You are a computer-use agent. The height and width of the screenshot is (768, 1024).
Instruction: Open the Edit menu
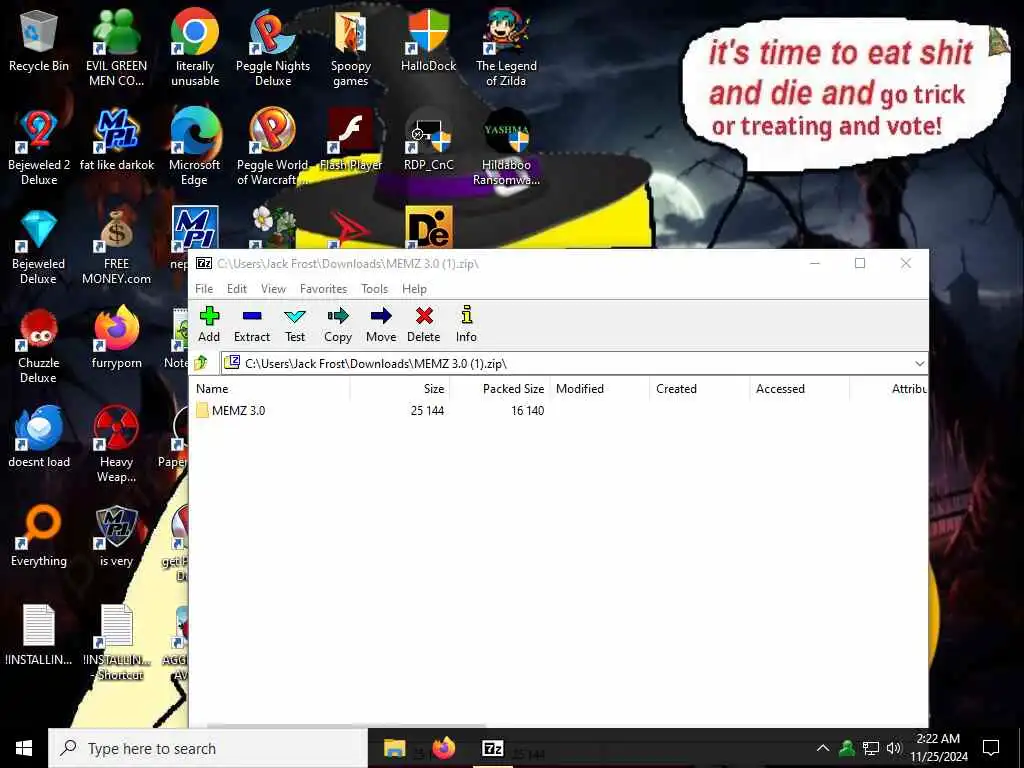[236, 289]
